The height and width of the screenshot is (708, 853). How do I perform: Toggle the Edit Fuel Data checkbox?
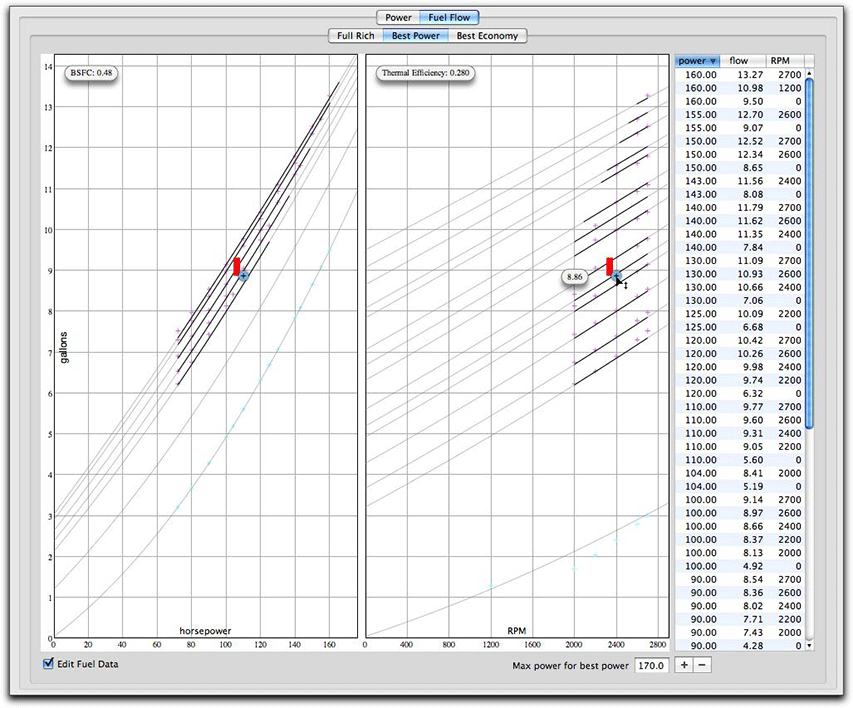(49, 664)
